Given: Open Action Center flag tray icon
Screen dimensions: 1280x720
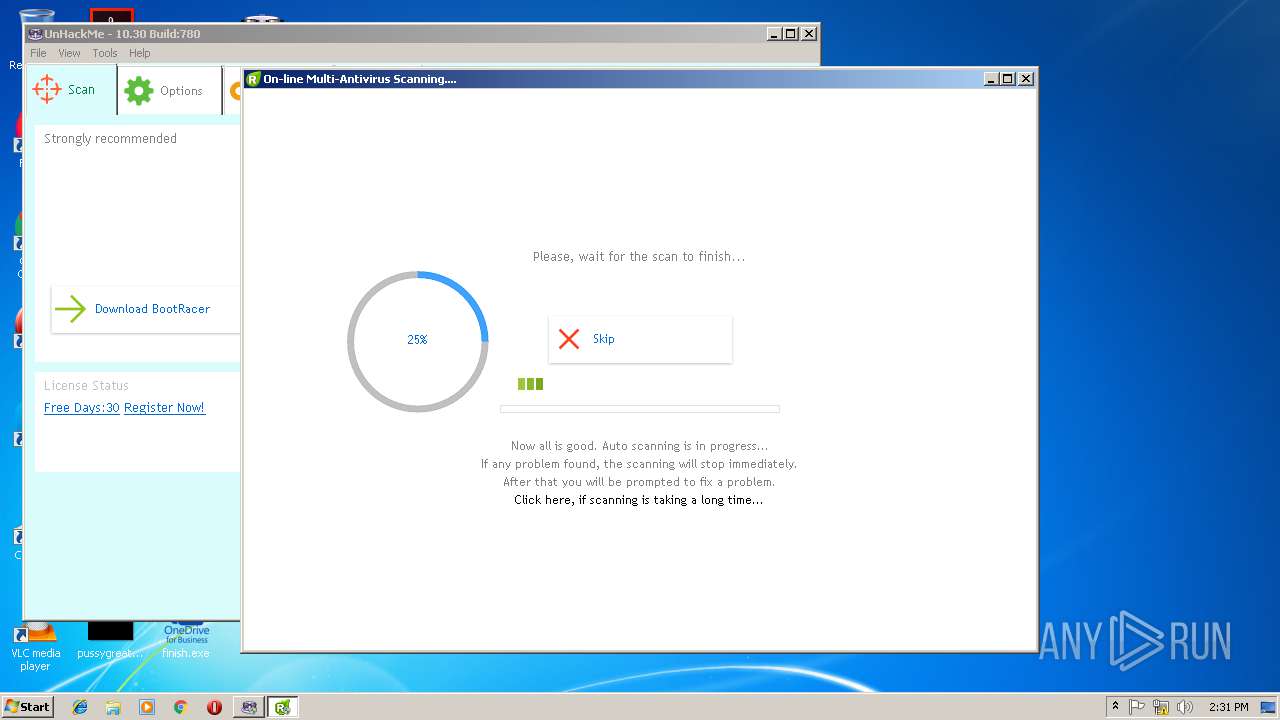Looking at the screenshot, I should pos(1137,707).
